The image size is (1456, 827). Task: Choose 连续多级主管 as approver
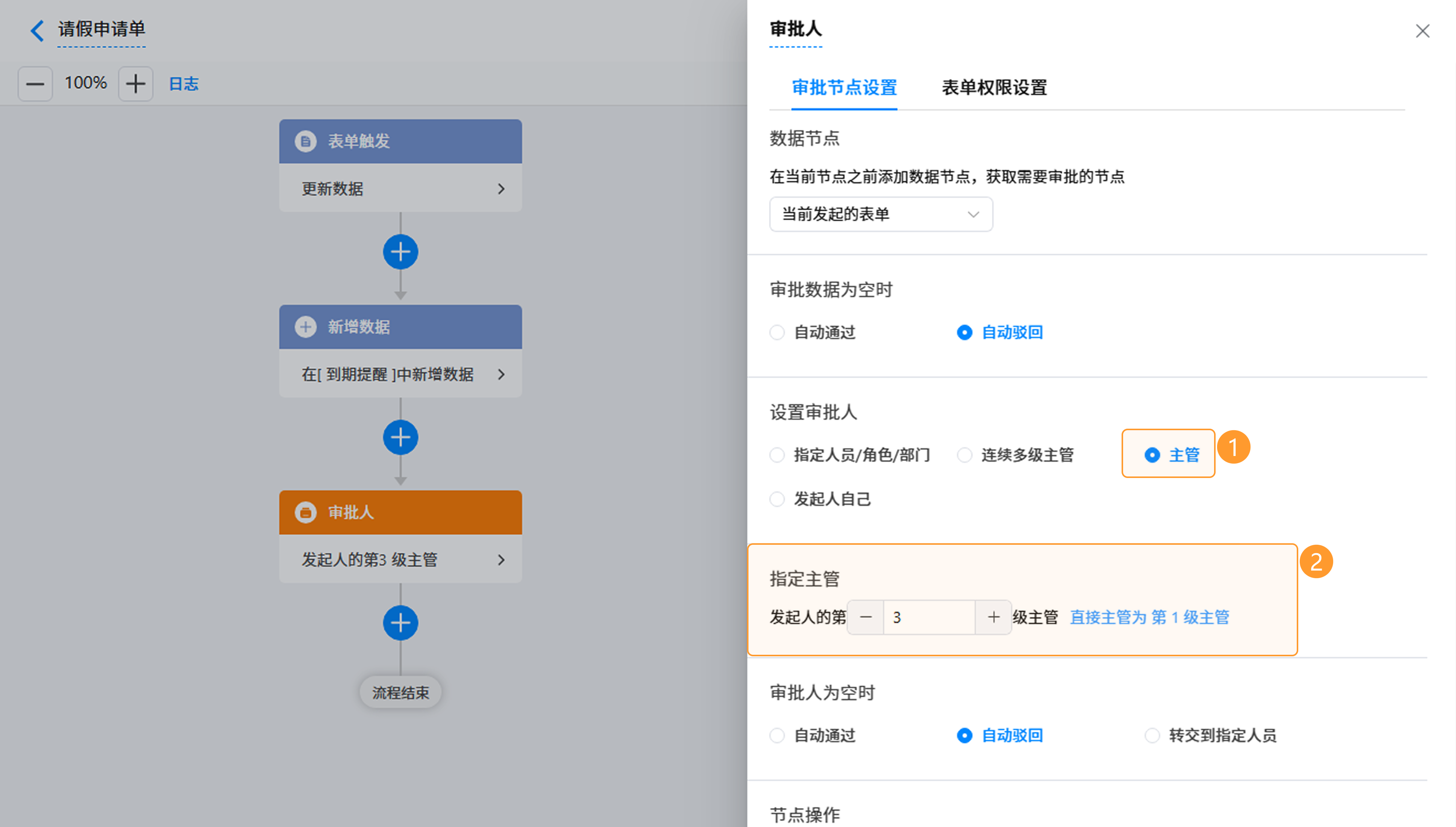pyautogui.click(x=1015, y=455)
